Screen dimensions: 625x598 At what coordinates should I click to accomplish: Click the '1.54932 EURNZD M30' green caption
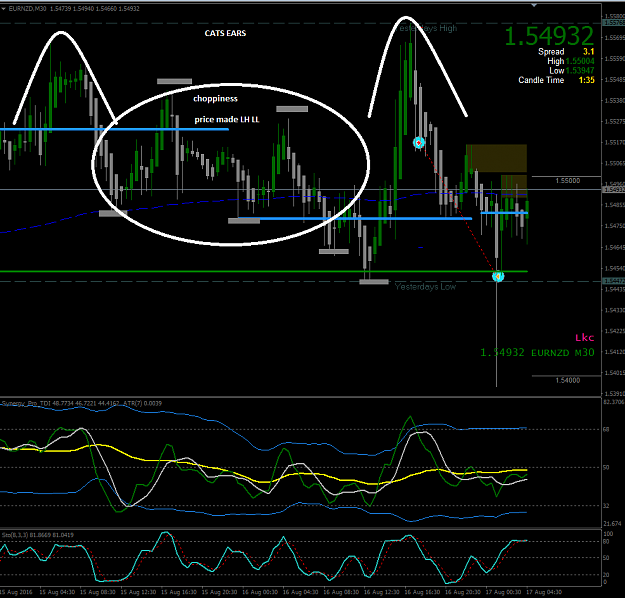[537, 352]
